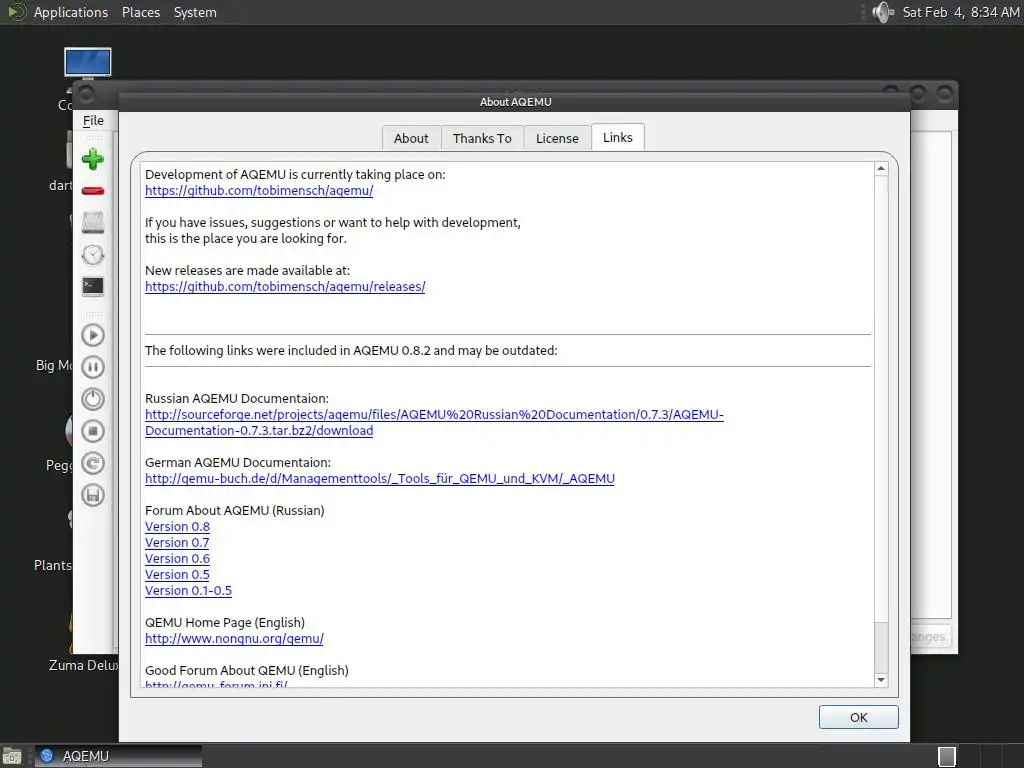Click the volume speaker icon in top panel
Viewport: 1024px width, 768px height.
coord(883,12)
